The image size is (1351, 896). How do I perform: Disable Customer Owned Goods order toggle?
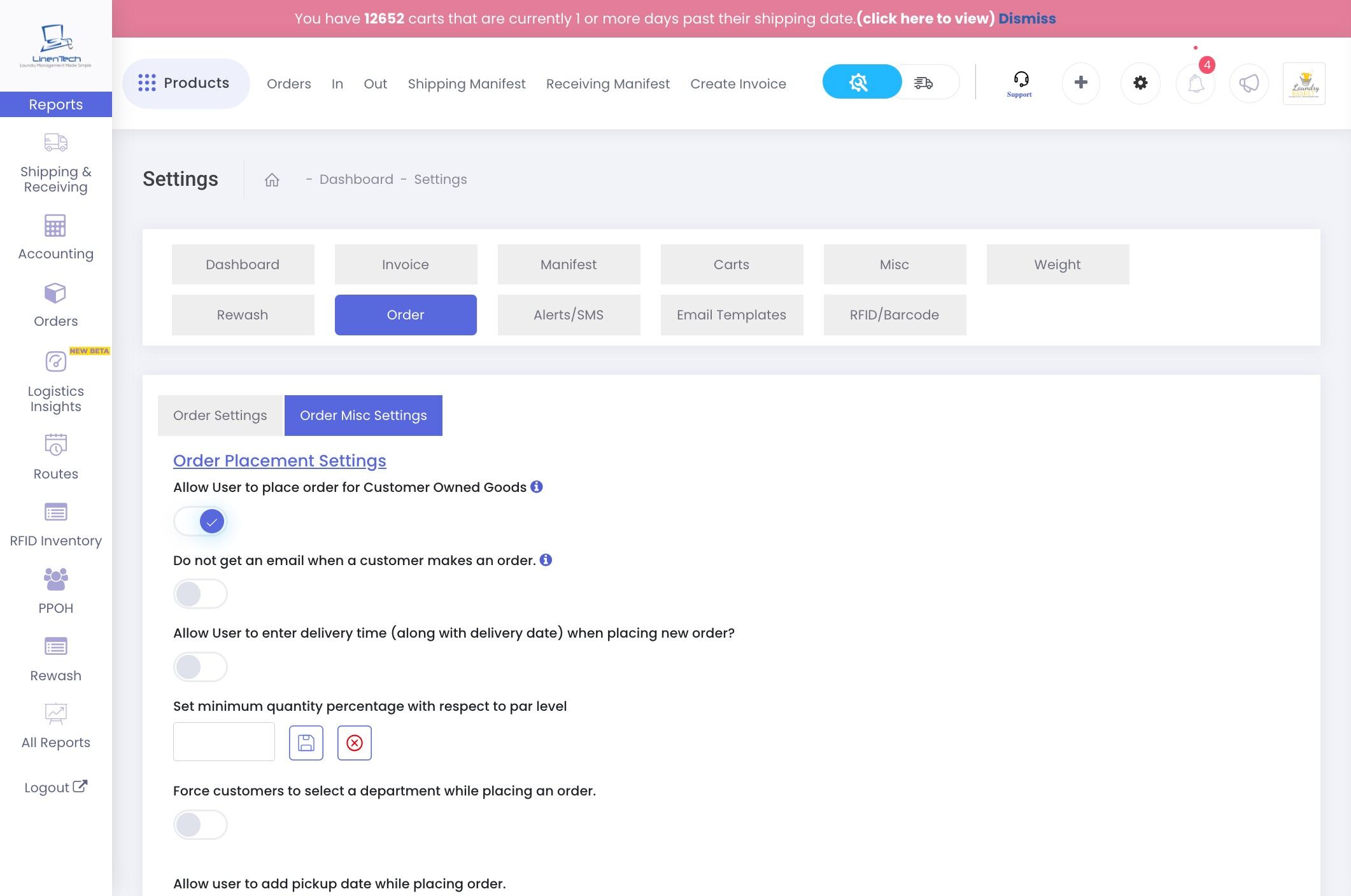tap(201, 521)
